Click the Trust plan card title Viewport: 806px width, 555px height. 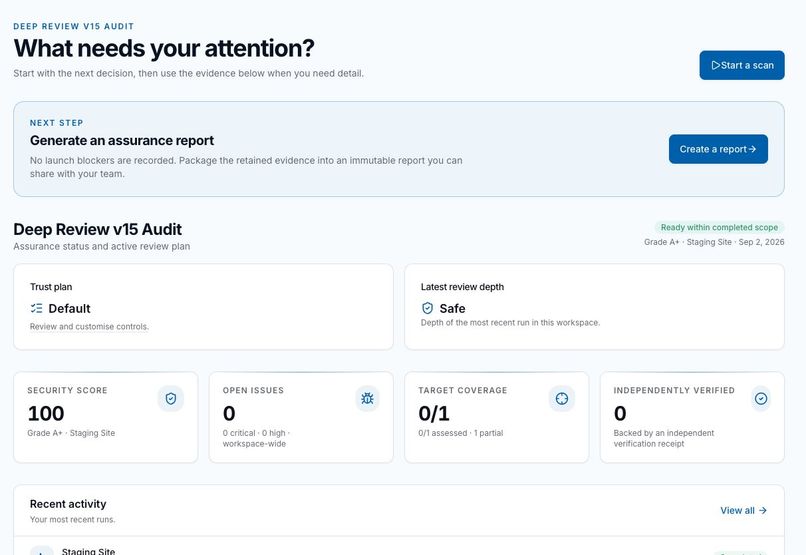tap(51, 287)
